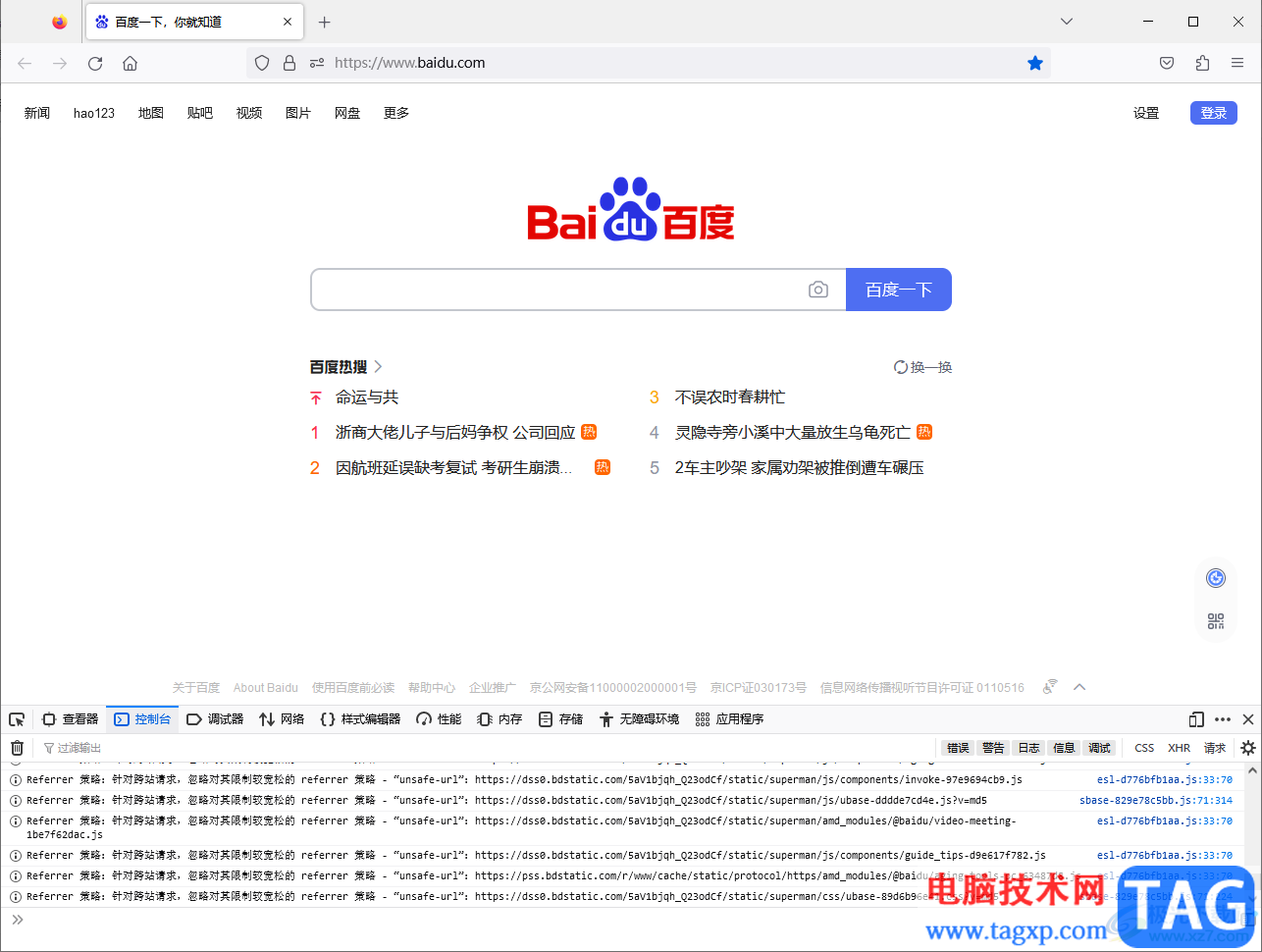Click camera image-search icon in search box
The width and height of the screenshot is (1262, 952).
point(818,290)
